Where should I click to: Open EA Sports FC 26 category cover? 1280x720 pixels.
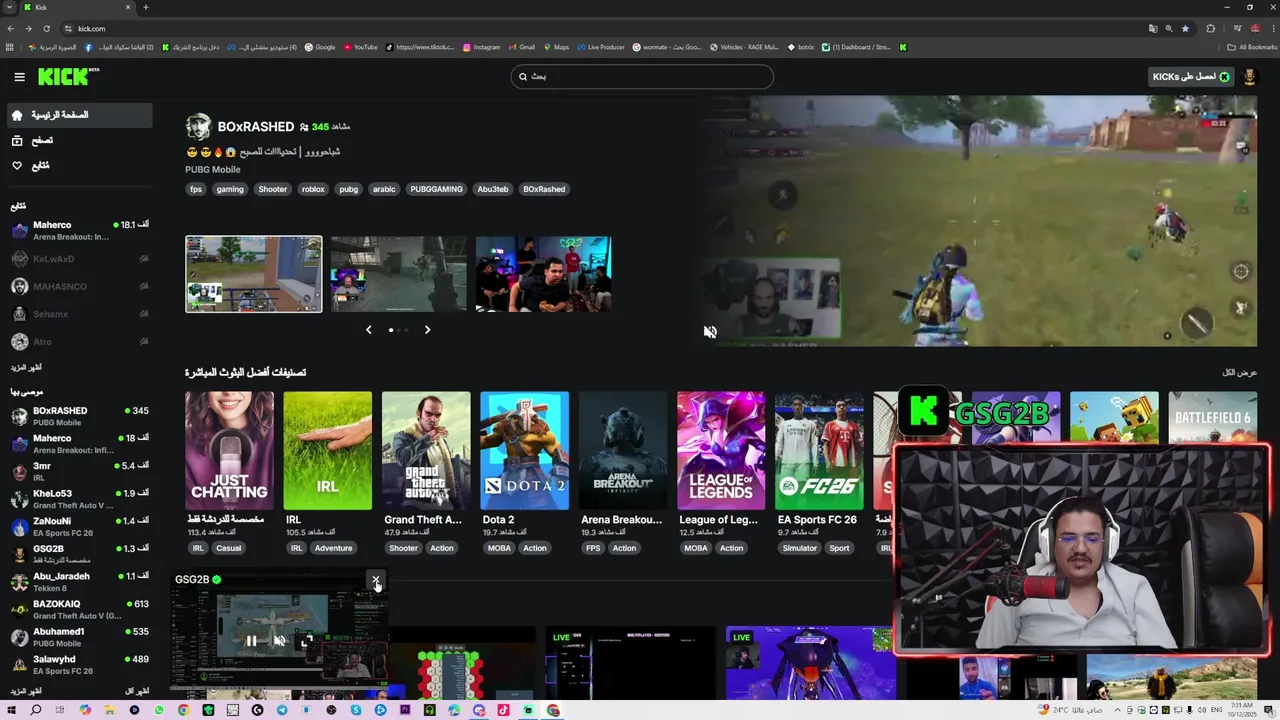(819, 450)
